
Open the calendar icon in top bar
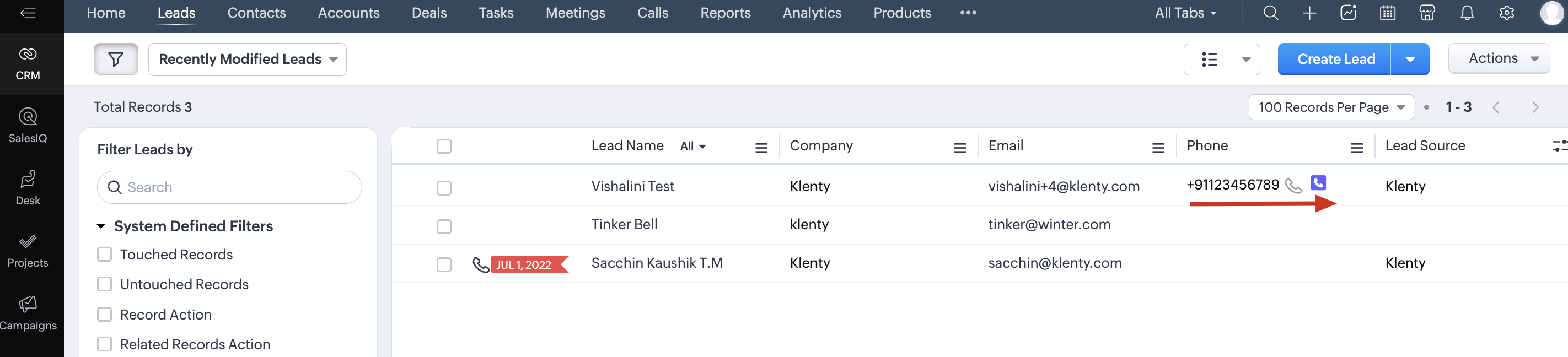pyautogui.click(x=1387, y=13)
